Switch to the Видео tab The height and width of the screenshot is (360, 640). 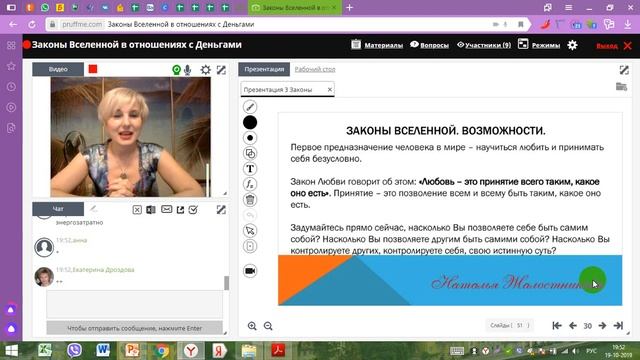[58, 69]
